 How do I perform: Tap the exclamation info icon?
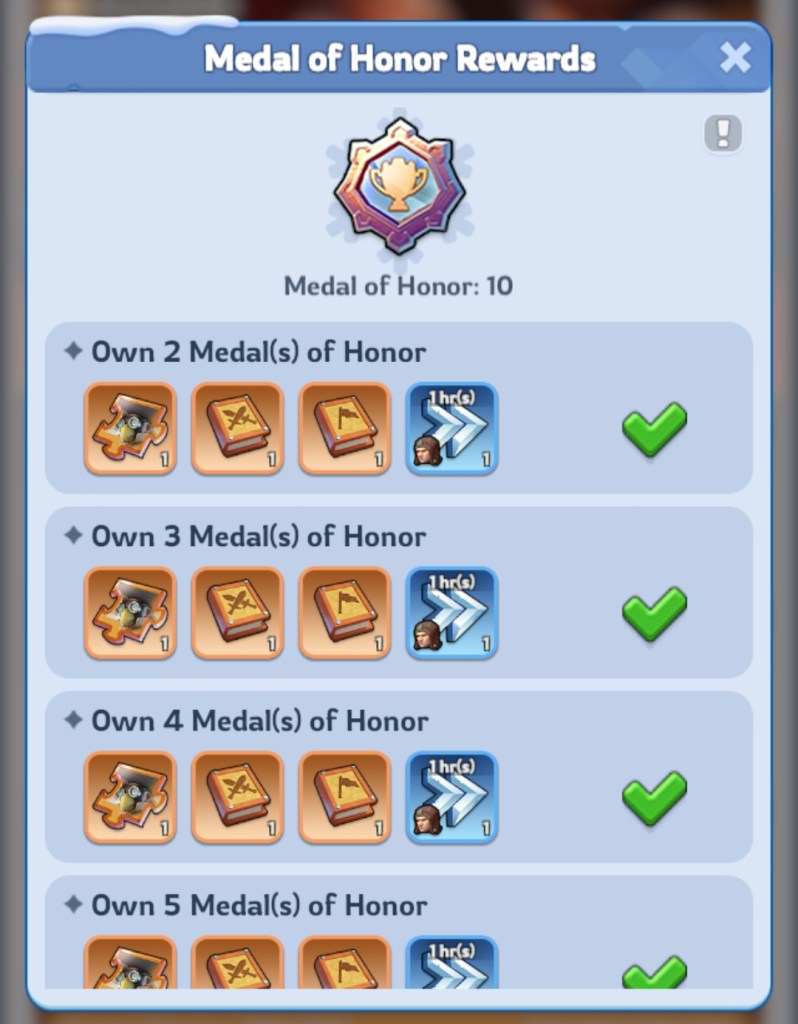coord(723,133)
